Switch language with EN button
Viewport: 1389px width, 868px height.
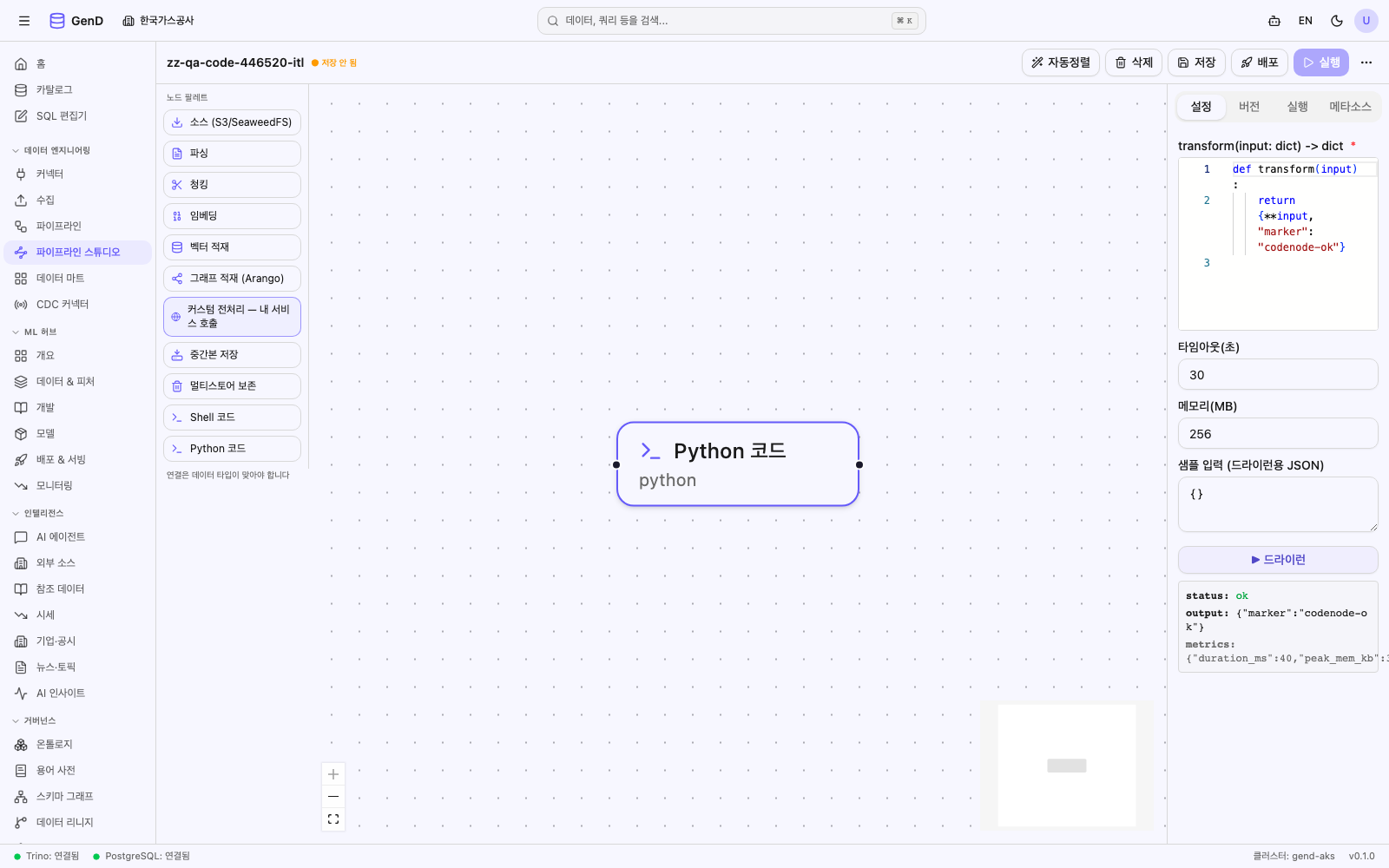[1306, 21]
